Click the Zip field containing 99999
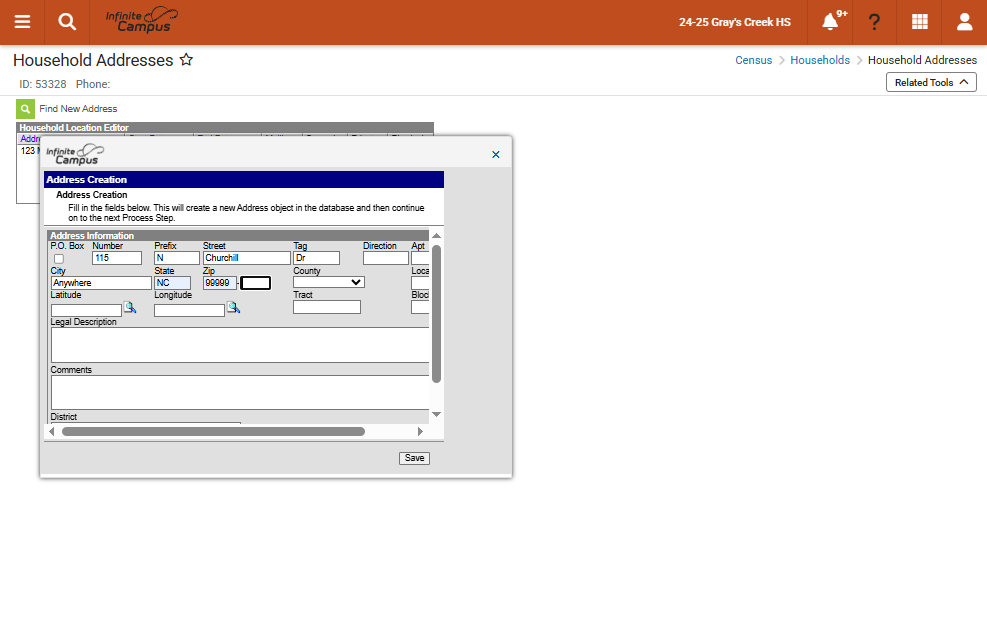Viewport: 987px width, 641px height. pos(220,283)
